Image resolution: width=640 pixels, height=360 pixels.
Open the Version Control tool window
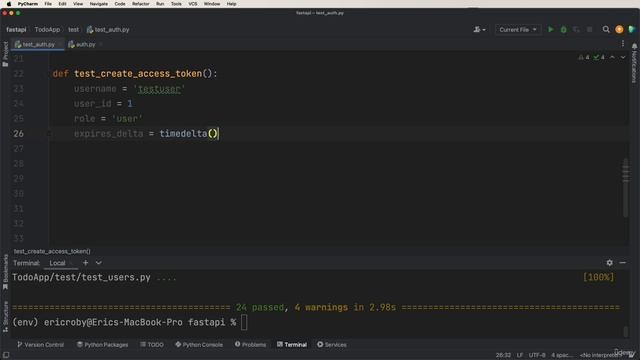pos(40,344)
